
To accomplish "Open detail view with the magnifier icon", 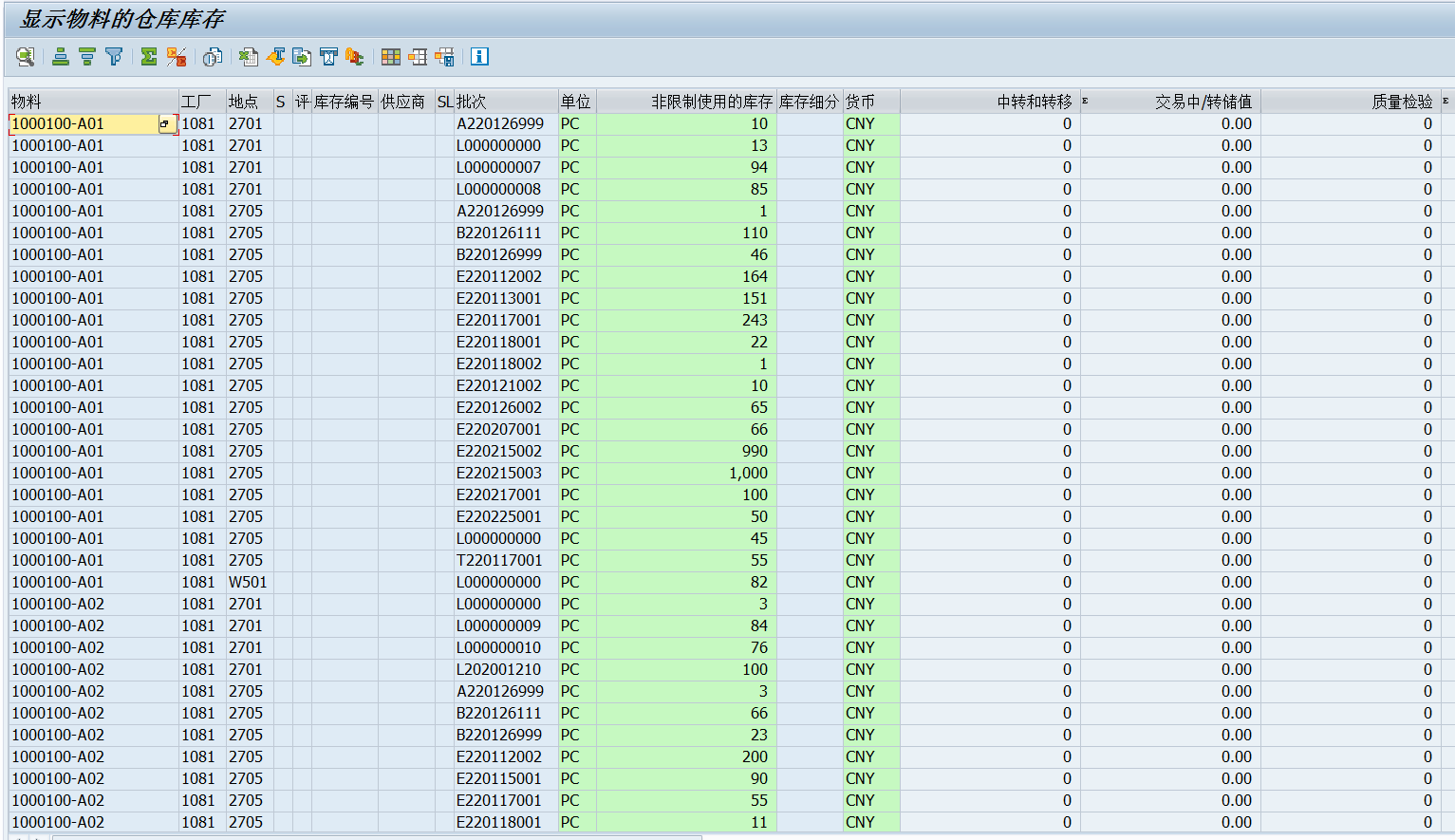I will (x=26, y=56).
